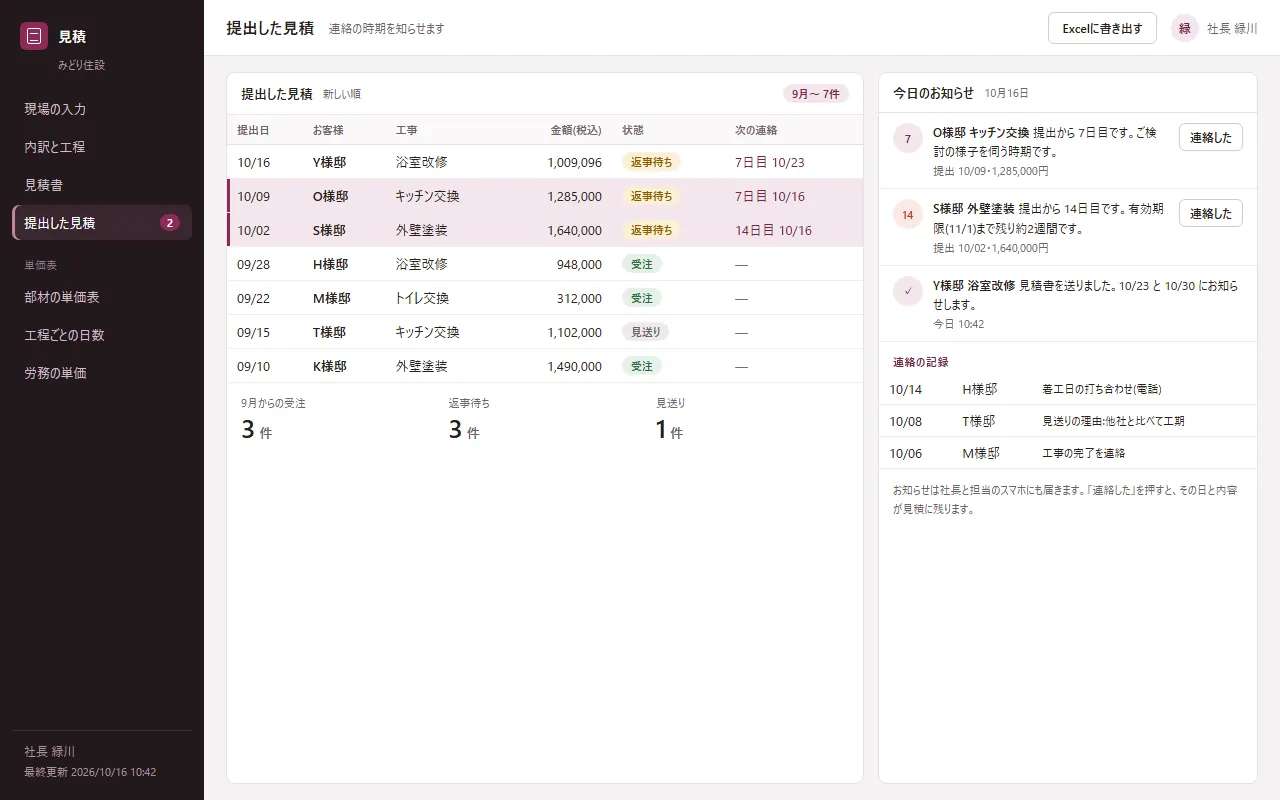Click the 受注 status badge for M様邸
The image size is (1280, 800).
click(x=642, y=298)
